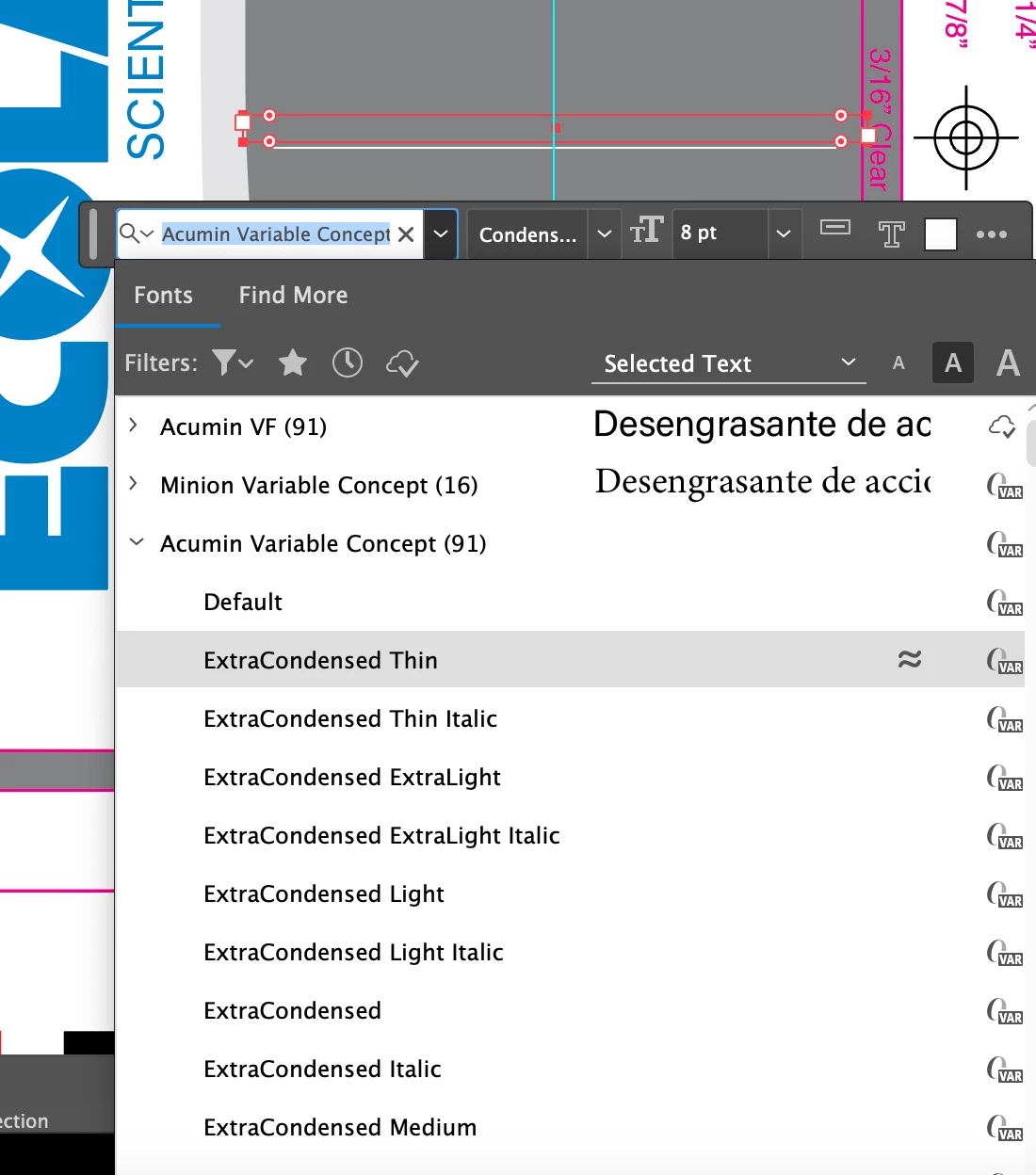Screen dimensions: 1036x1175
Task: Click variable font icon for Minion Variable Concept
Action: coord(1004,486)
